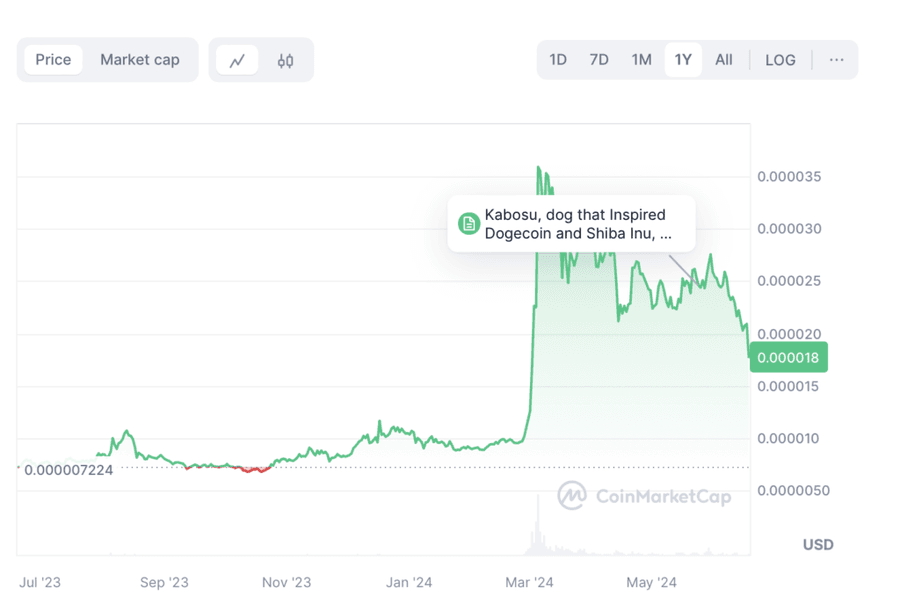
Task: Select the zigzag price-line icon
Action: (x=237, y=60)
